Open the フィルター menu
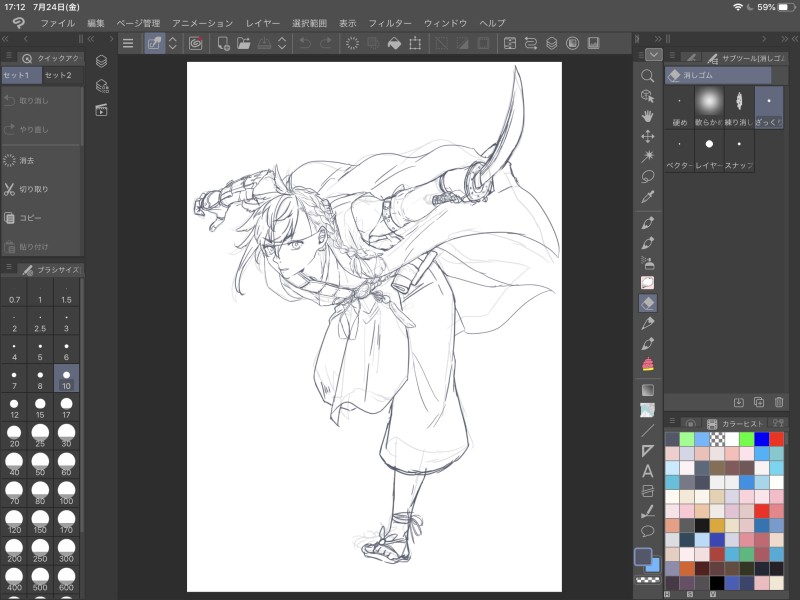This screenshot has width=800, height=600. coord(389,22)
